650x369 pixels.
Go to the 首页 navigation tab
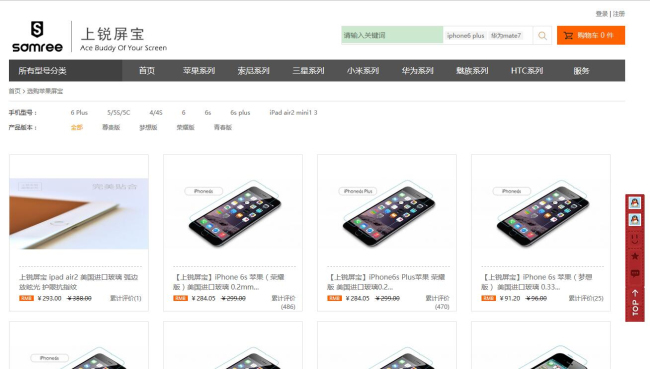coord(147,70)
